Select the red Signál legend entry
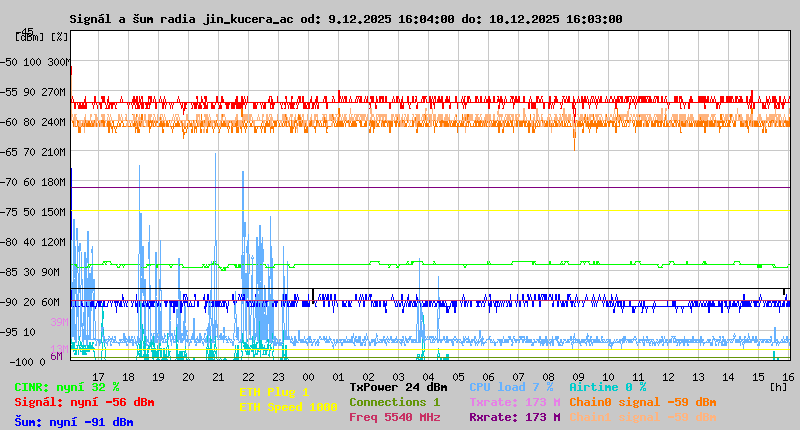 coord(84,402)
